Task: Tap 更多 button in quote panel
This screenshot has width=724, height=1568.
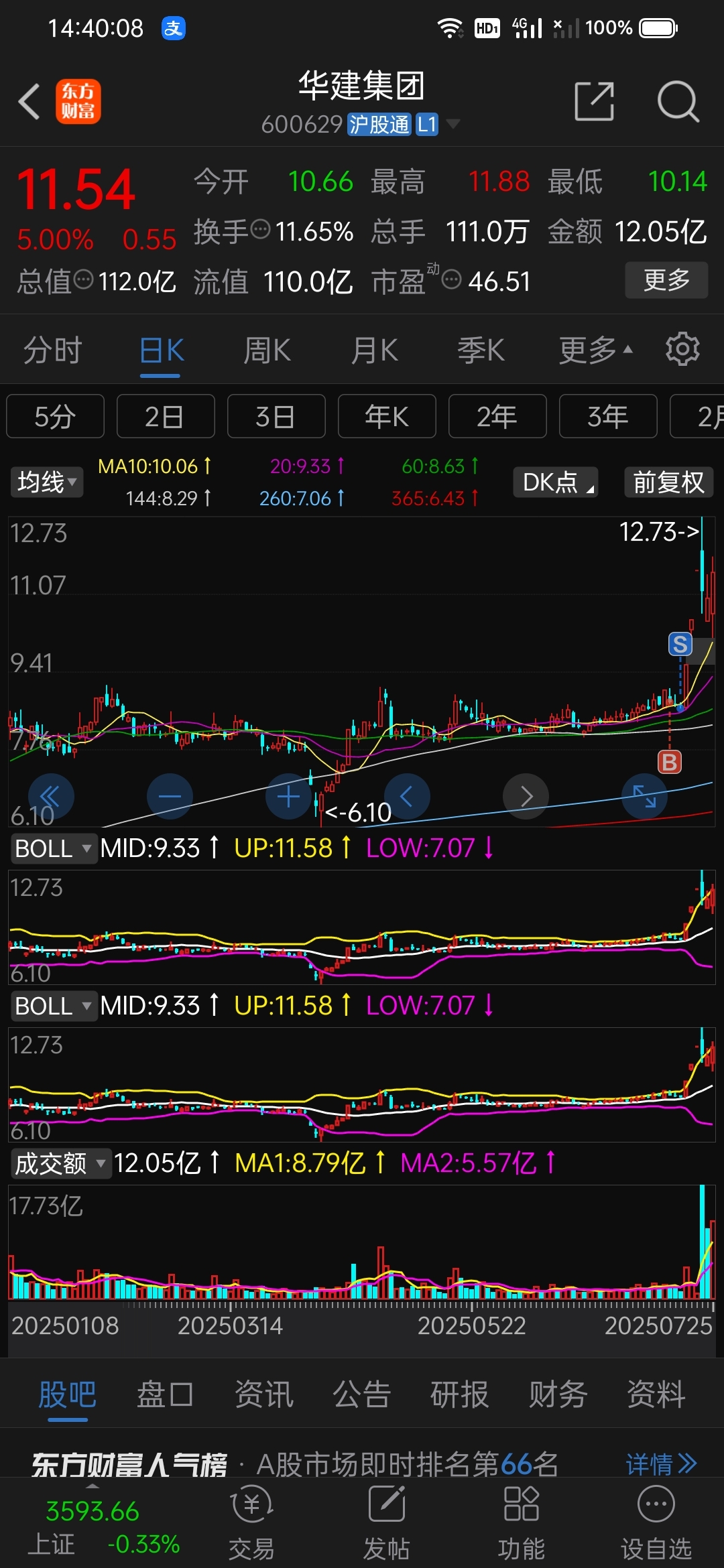Action: click(666, 279)
